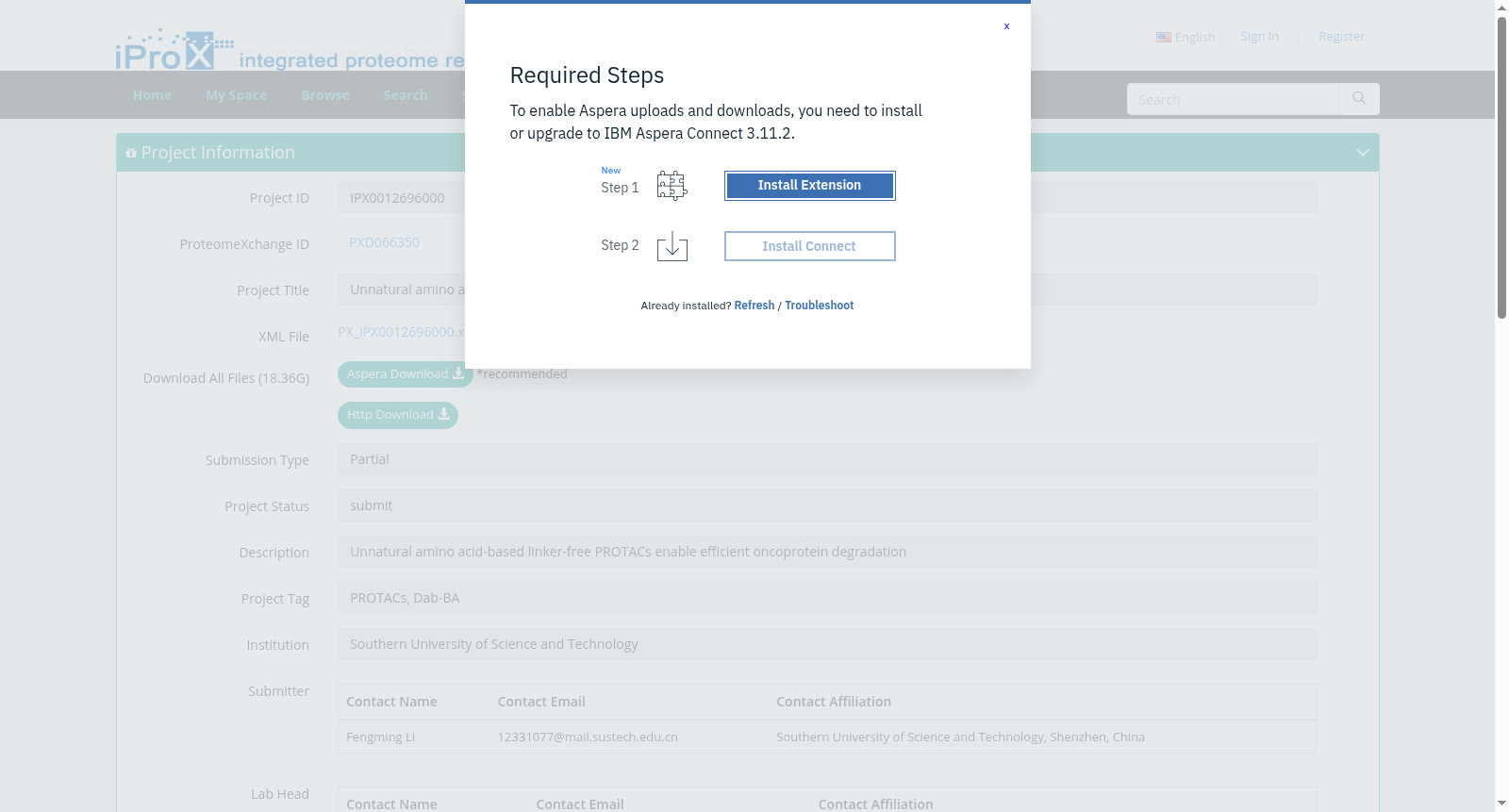Open the Search menu item
Screen dimensions: 1509x812
tap(406, 95)
